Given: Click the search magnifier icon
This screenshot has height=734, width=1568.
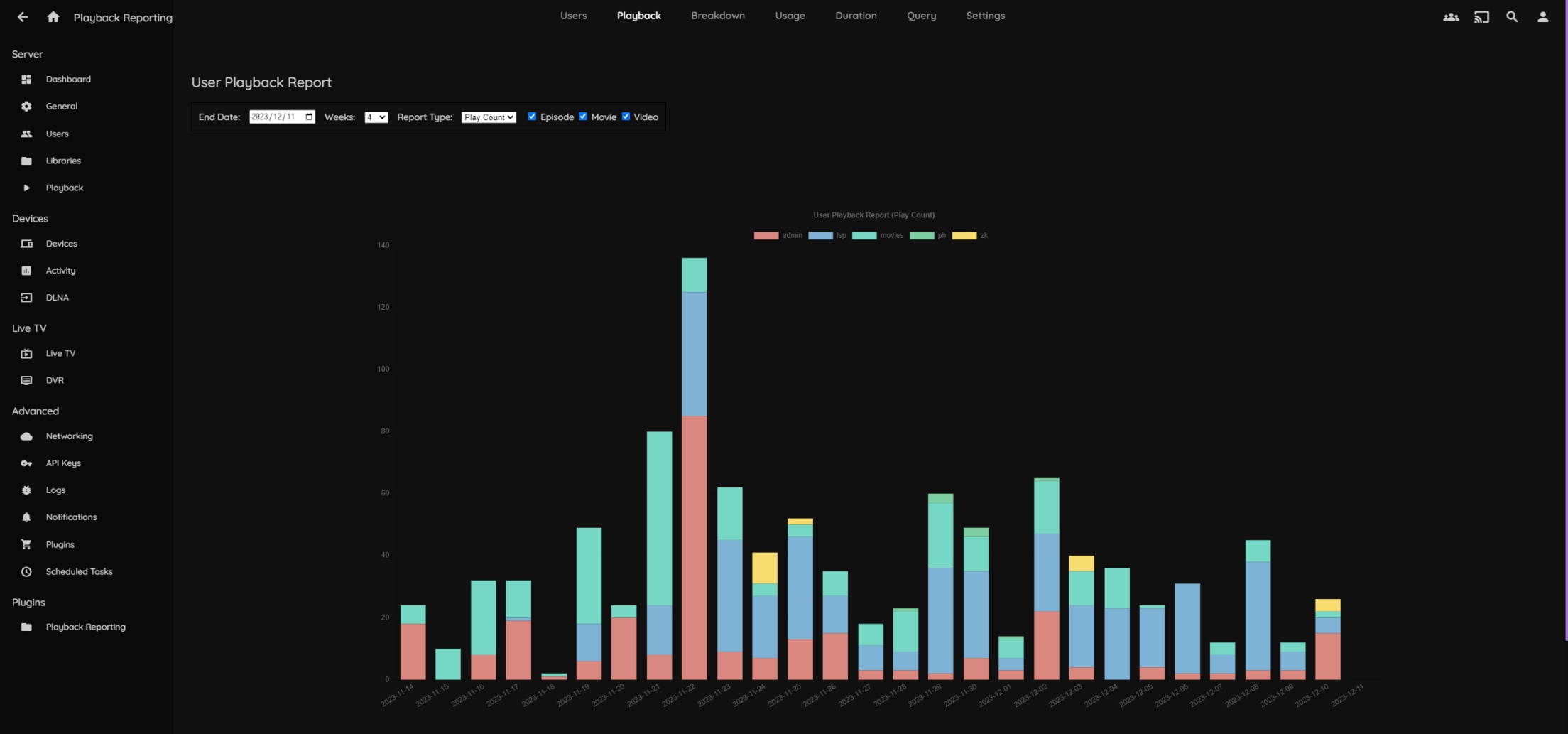Looking at the screenshot, I should click(x=1512, y=17).
